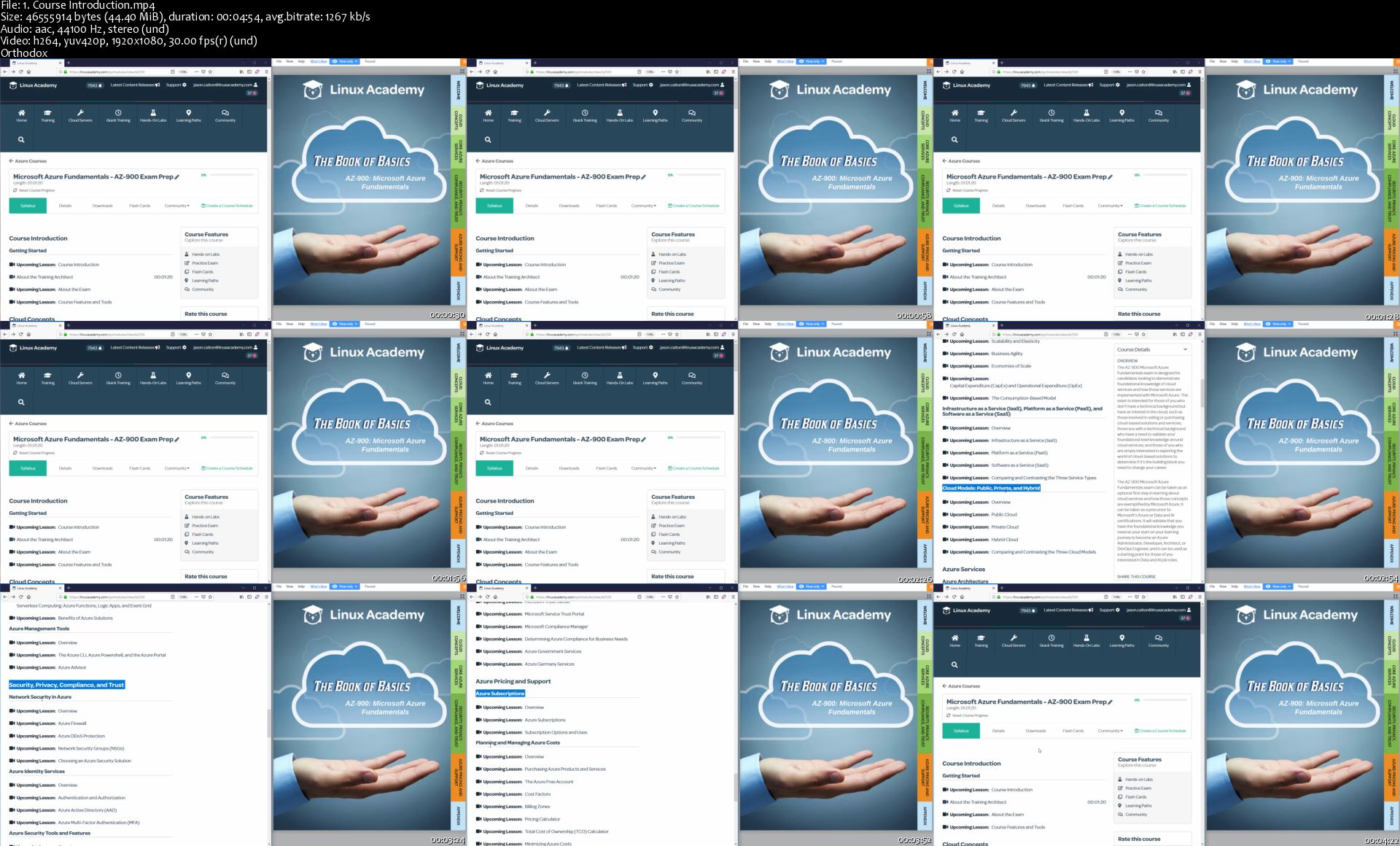Click browser reload icon in the 00:03:52 frame

click(x=487, y=597)
